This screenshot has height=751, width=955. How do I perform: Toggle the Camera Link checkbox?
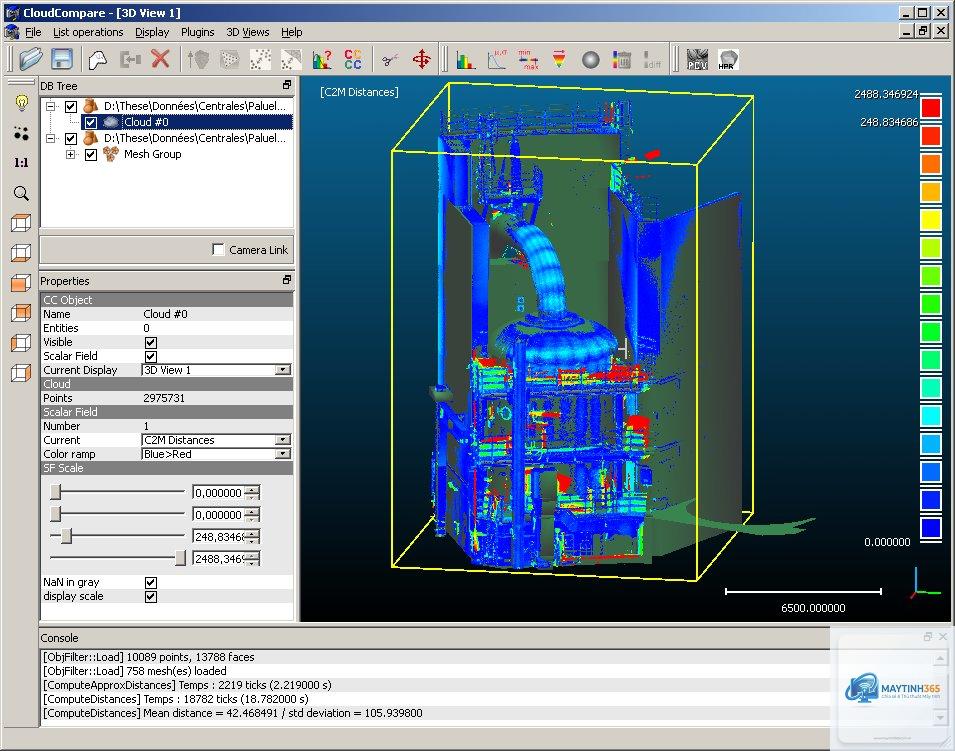218,250
